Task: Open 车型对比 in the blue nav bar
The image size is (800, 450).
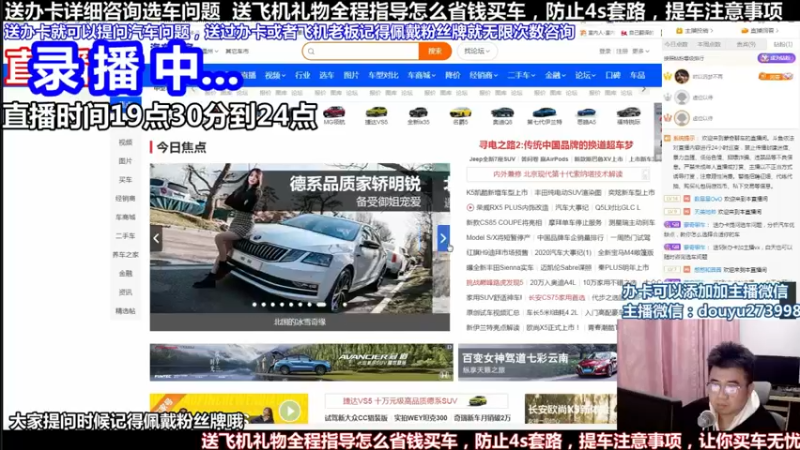Action: (x=383, y=76)
